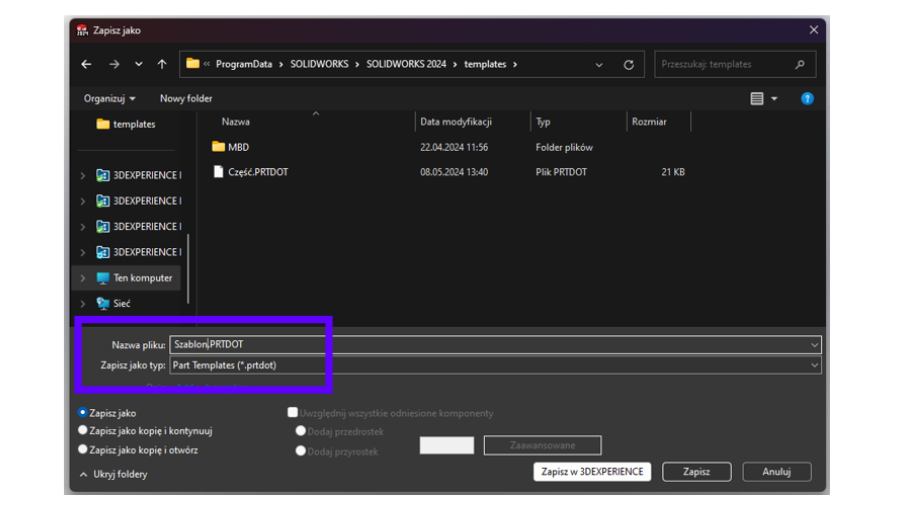Cancel with Anuluj button
The image size is (900, 509).
click(x=777, y=472)
